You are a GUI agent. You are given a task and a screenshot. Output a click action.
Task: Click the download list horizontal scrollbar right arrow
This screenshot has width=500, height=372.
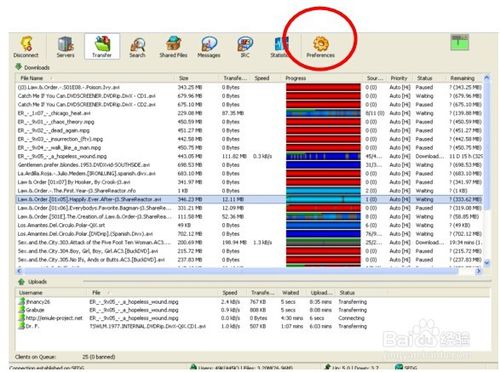point(479,271)
